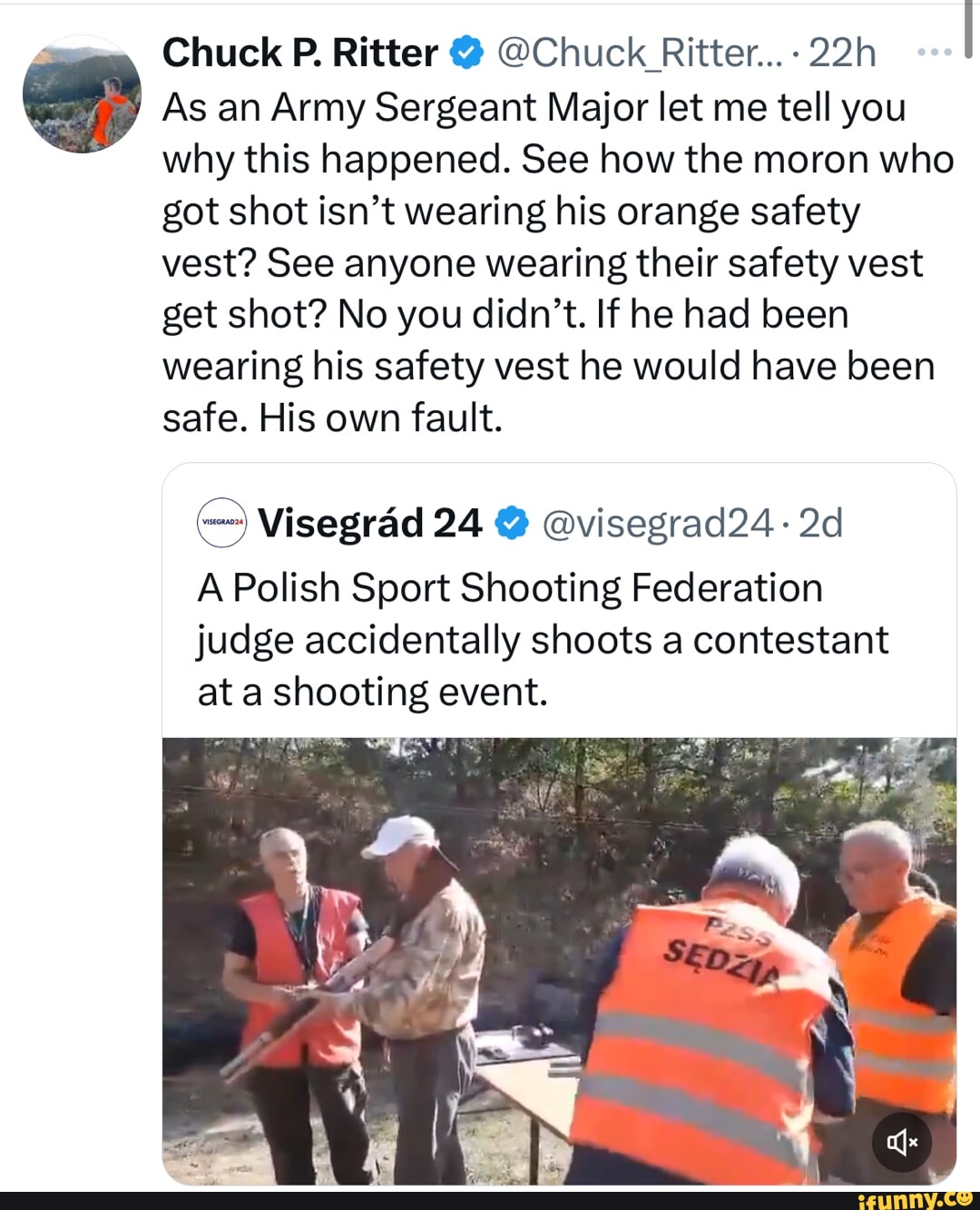Screen dimensions: 980x1210
Task: Open the Chuck P. Ritter display name
Action: pos(299,54)
